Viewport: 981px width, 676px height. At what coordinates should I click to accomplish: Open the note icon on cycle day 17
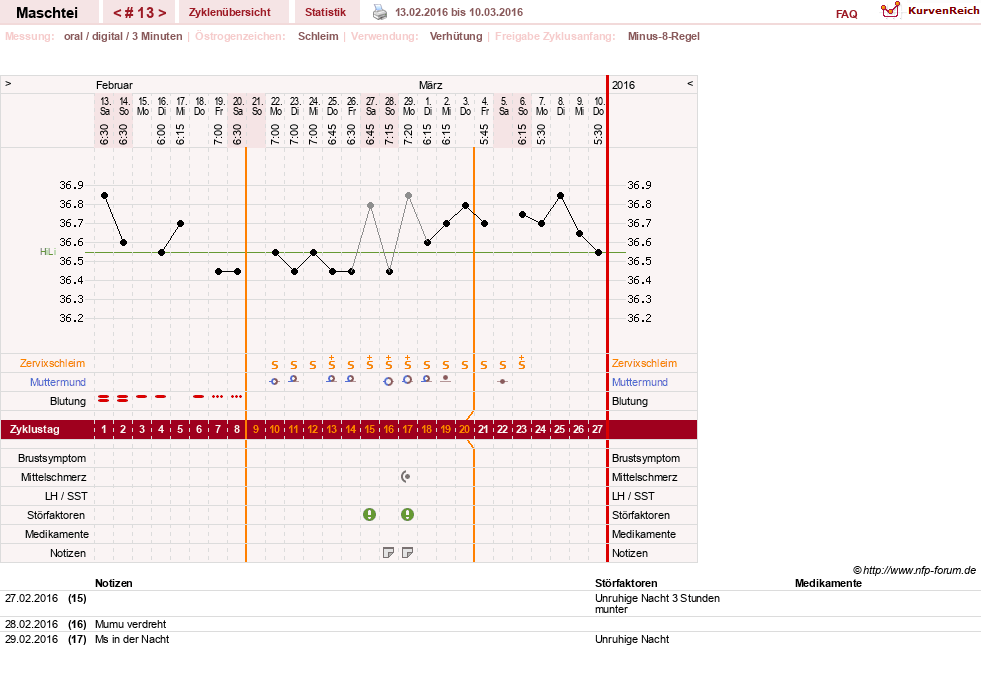click(407, 553)
